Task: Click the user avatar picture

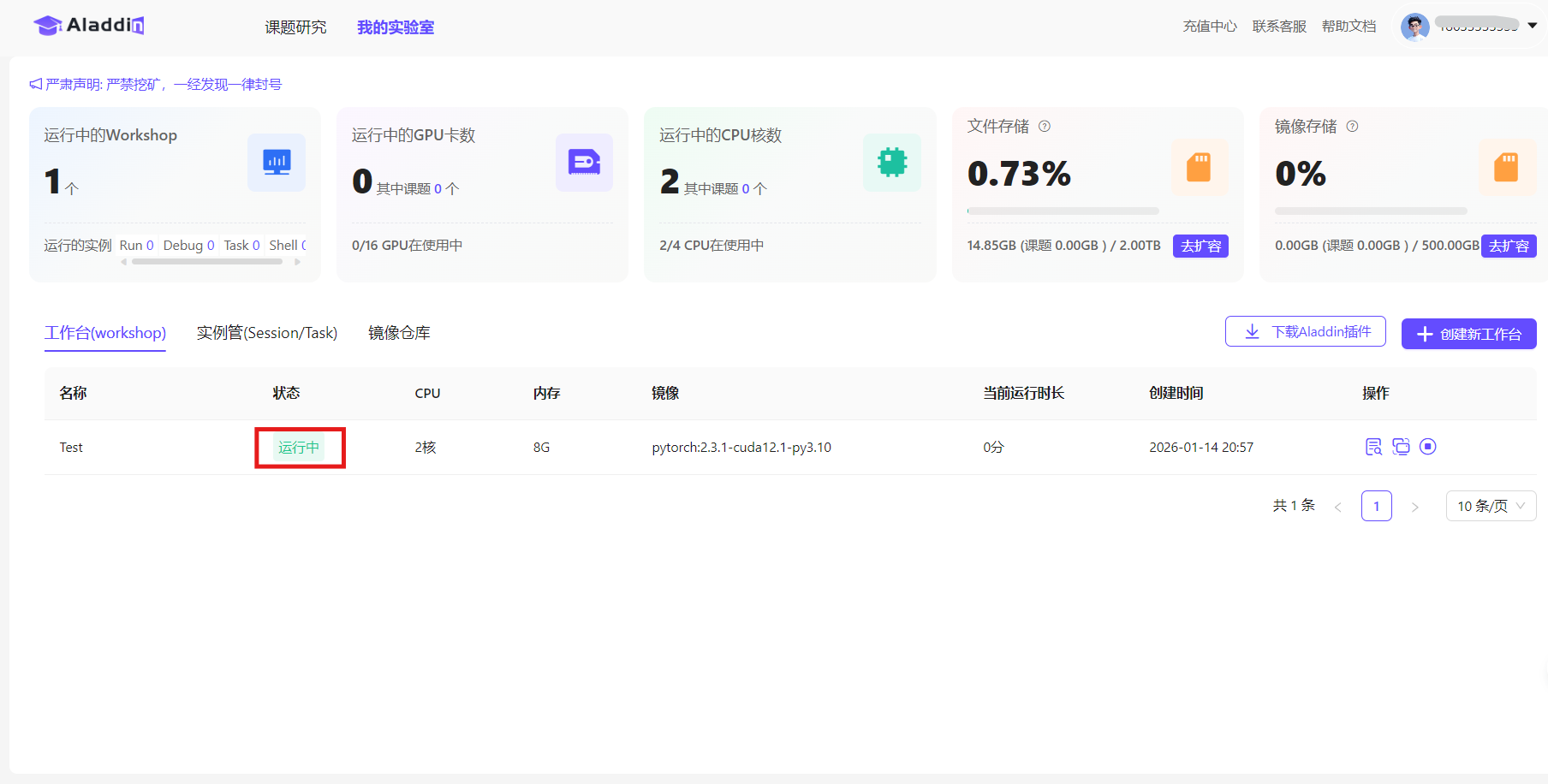Action: coord(1414,27)
